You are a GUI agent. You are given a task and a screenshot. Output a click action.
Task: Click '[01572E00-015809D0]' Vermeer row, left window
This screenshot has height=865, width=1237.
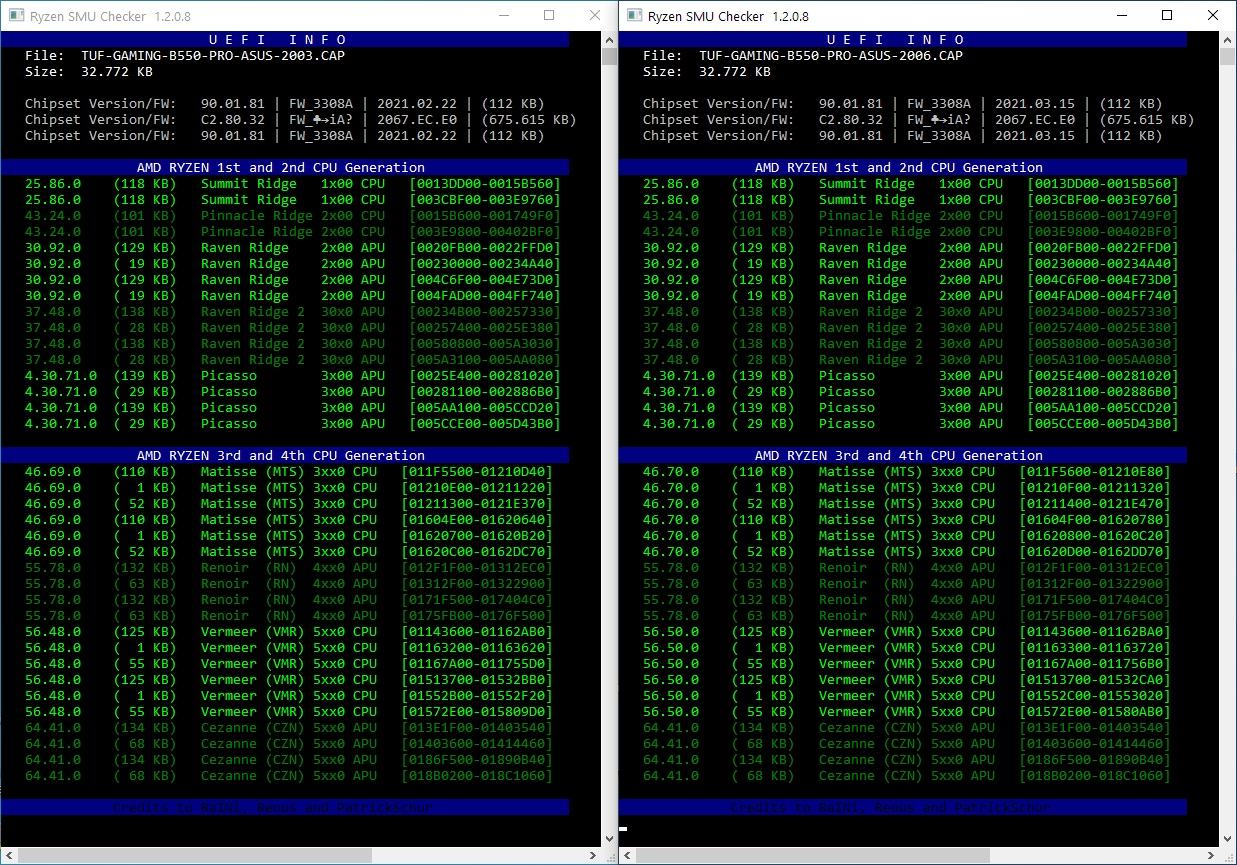[x=477, y=712]
